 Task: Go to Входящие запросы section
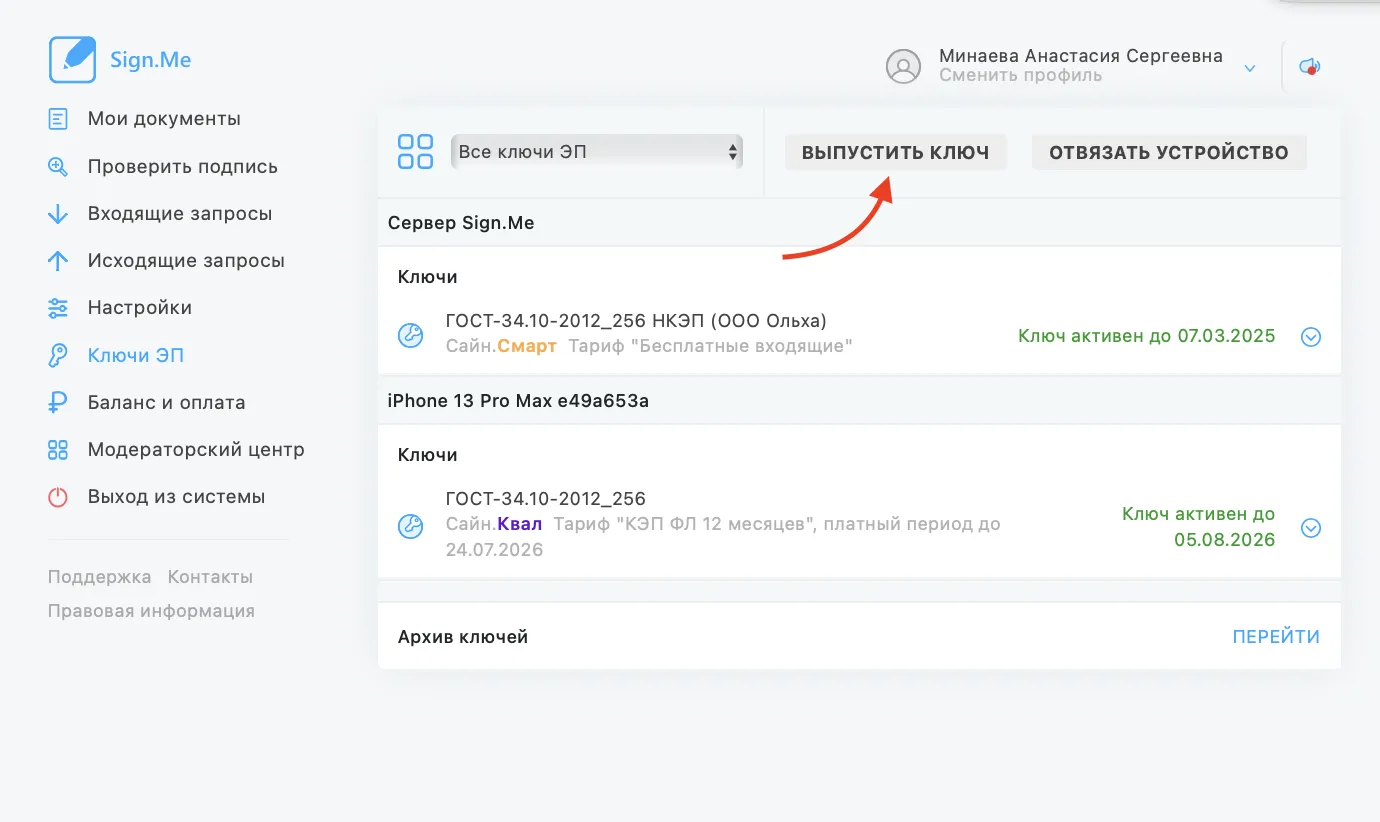coord(179,214)
